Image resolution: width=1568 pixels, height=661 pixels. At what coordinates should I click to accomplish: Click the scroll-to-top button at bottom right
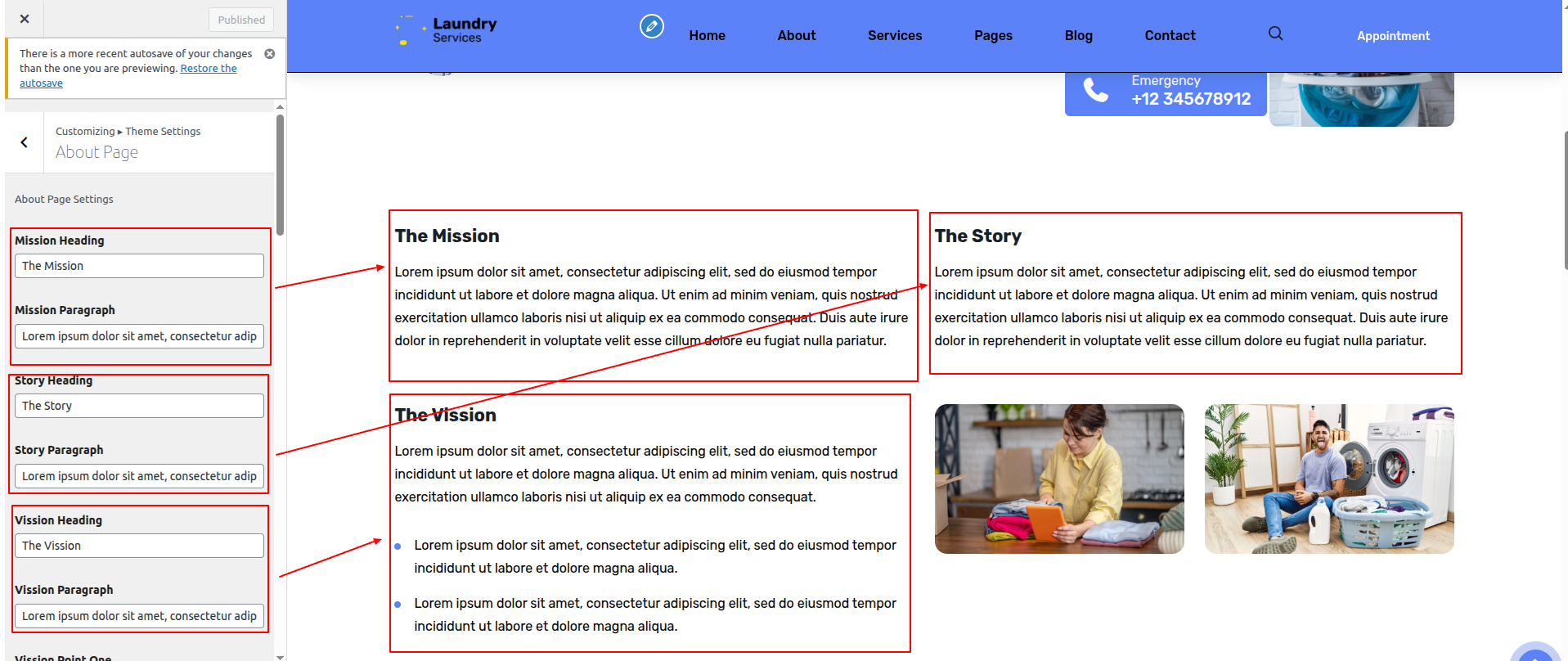click(x=1535, y=654)
